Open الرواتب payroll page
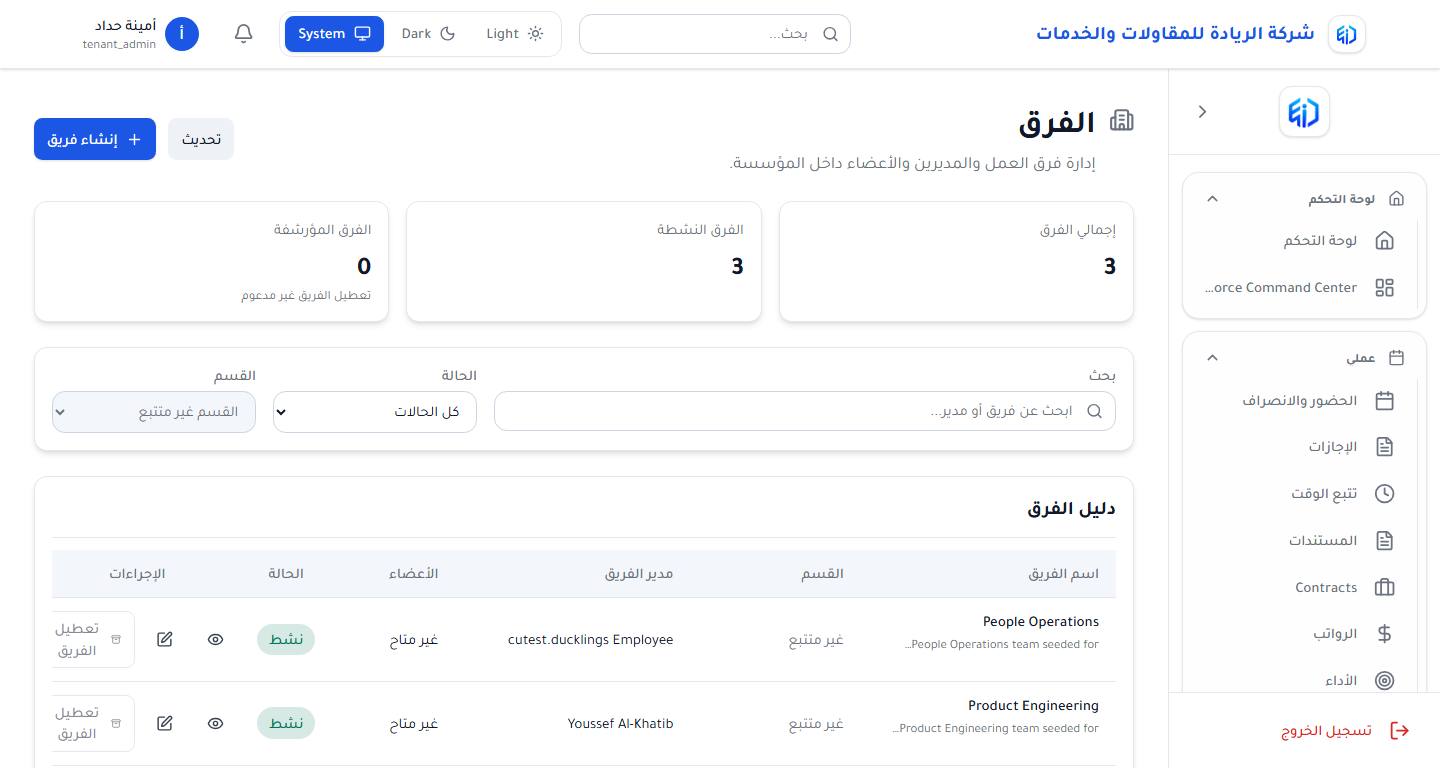The width and height of the screenshot is (1440, 768). coord(1304,634)
